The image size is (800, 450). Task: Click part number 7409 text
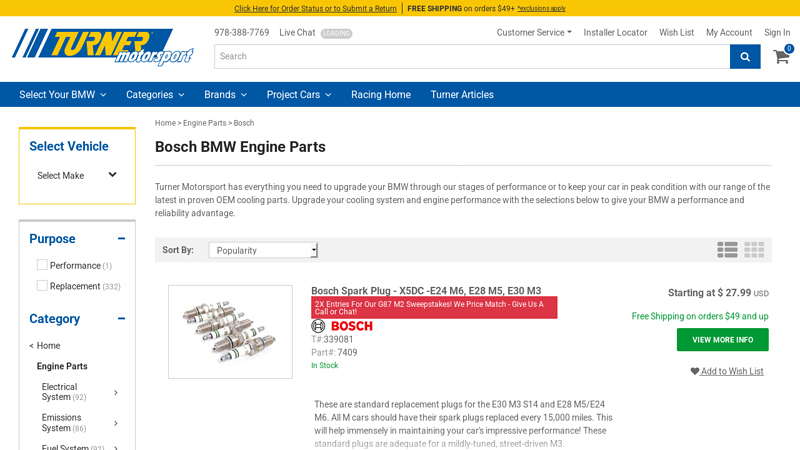(x=347, y=353)
